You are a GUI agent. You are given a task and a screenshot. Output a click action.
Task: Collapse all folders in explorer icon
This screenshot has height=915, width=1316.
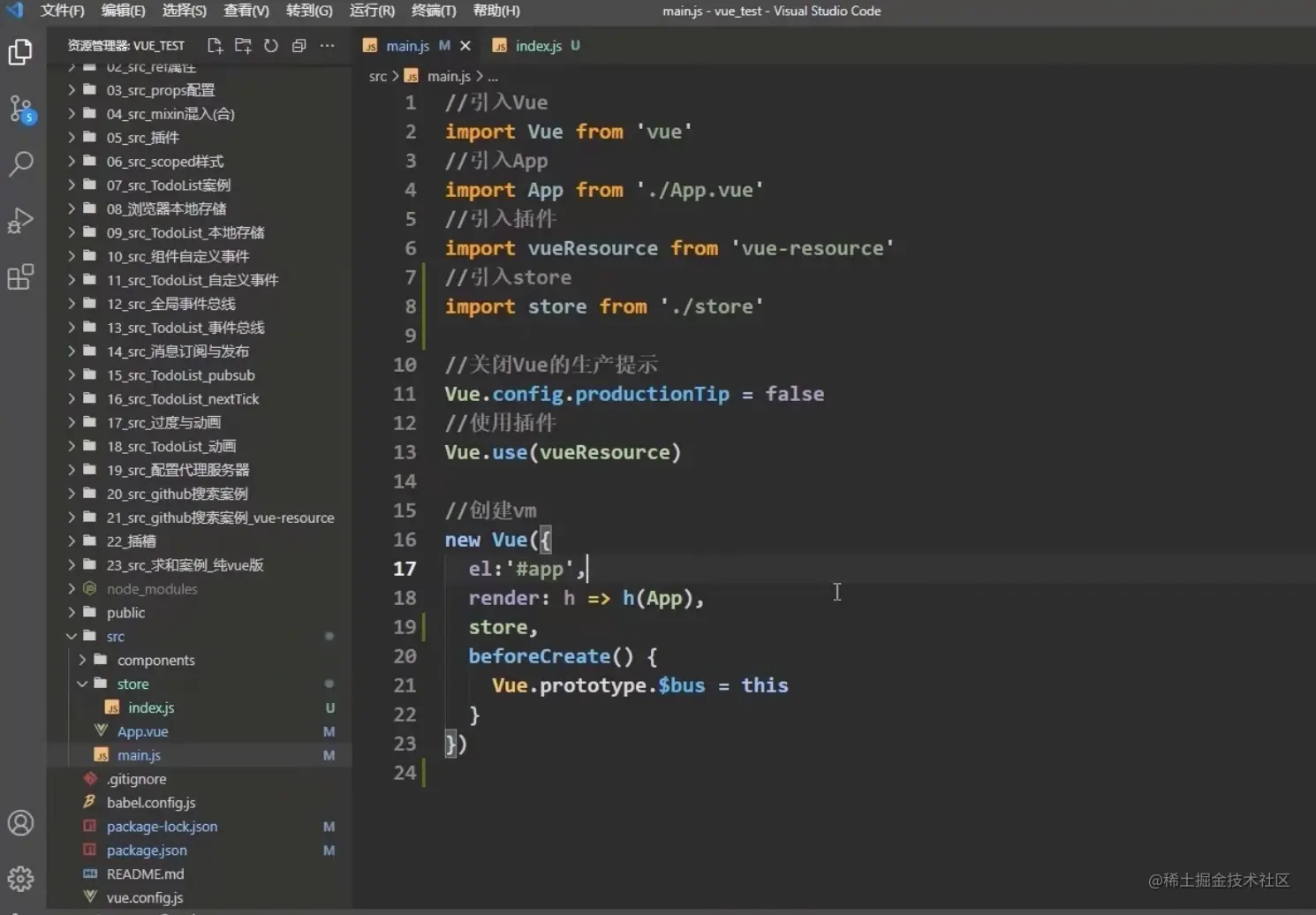click(x=299, y=46)
